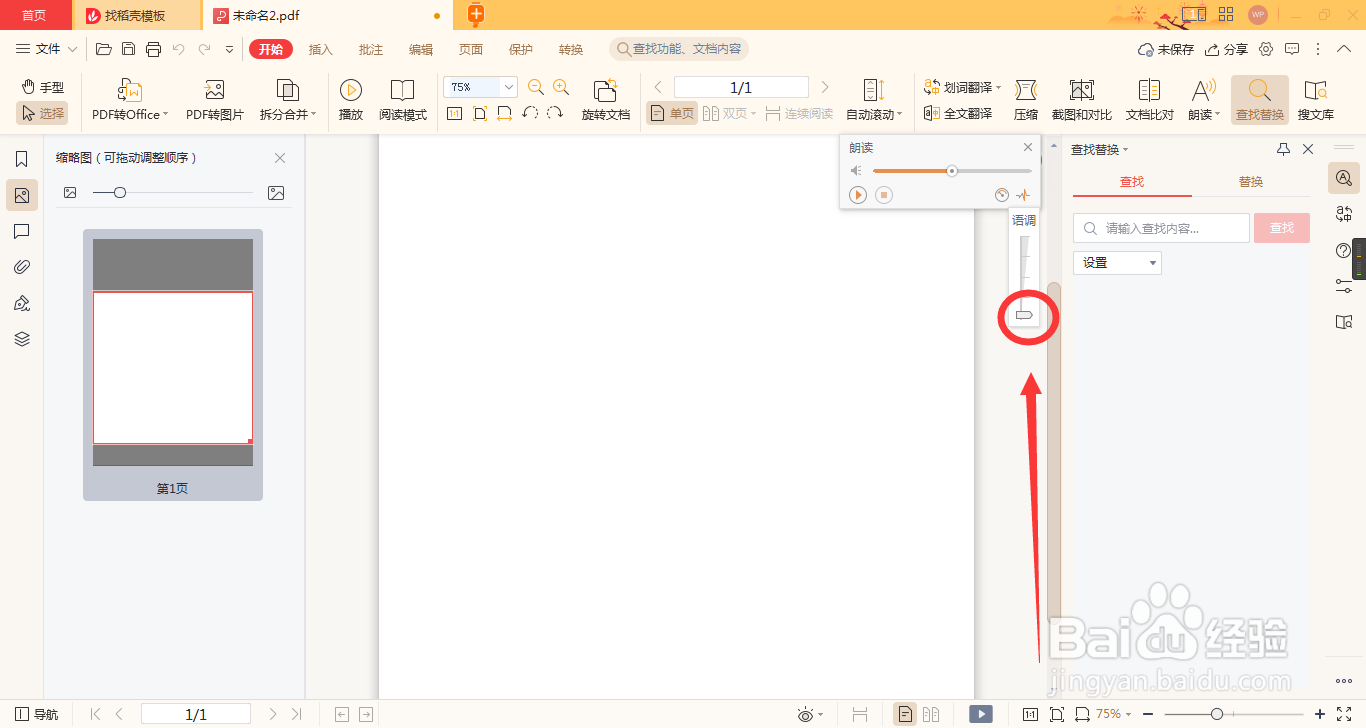Viewport: 1366px width, 728px height.
Task: Toggle 单页 single page view mode
Action: point(671,113)
